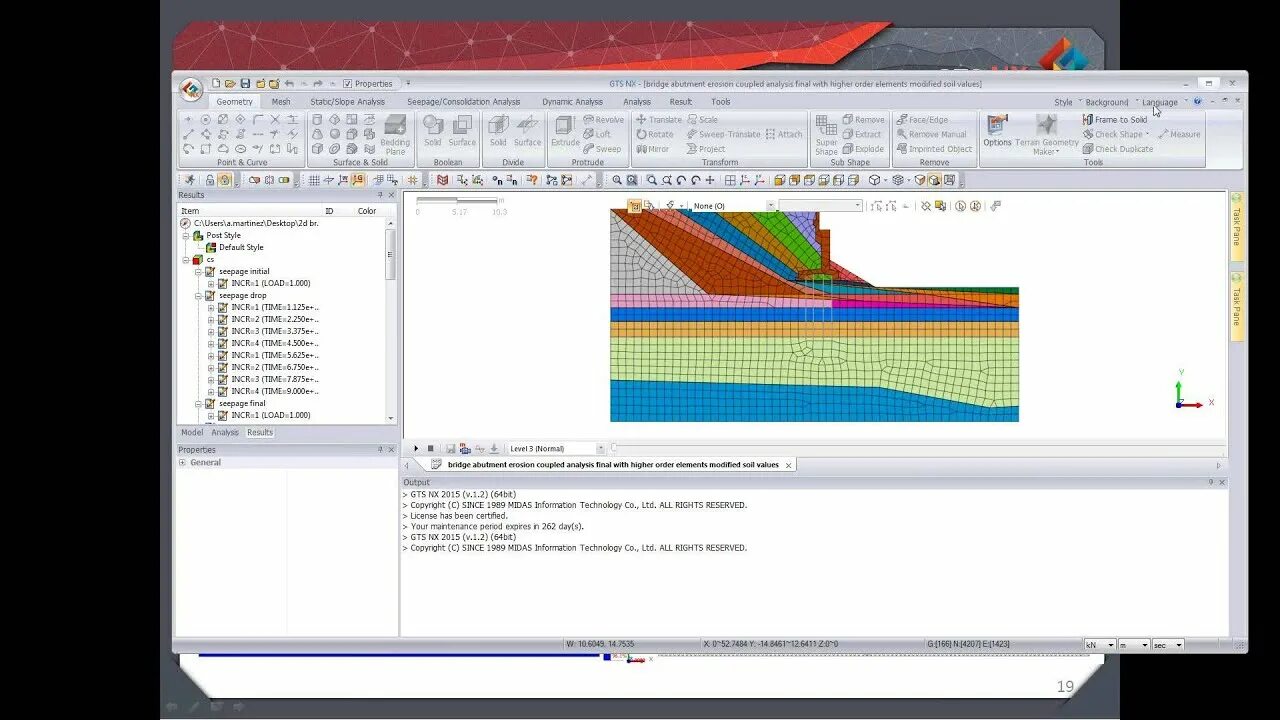Click the question mark query icon in toolbar
1280x720 pixels.
click(532, 180)
